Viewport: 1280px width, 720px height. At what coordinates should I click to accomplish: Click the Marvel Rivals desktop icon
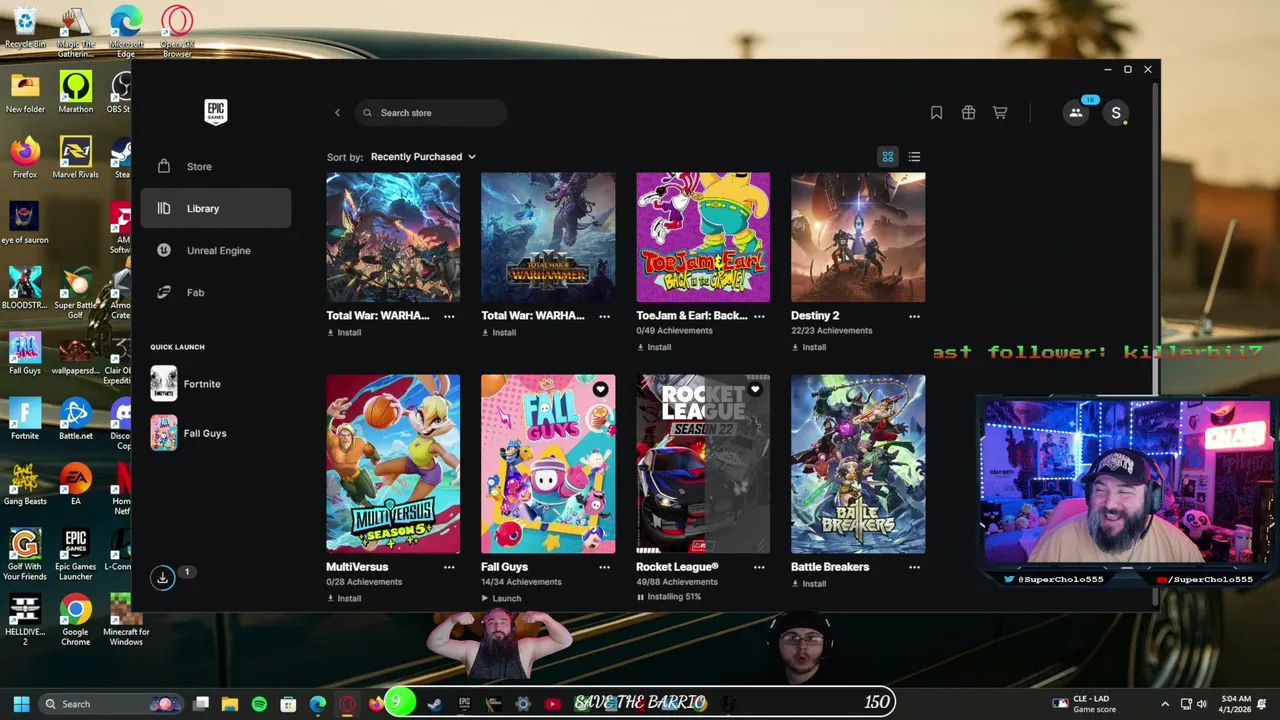click(76, 158)
